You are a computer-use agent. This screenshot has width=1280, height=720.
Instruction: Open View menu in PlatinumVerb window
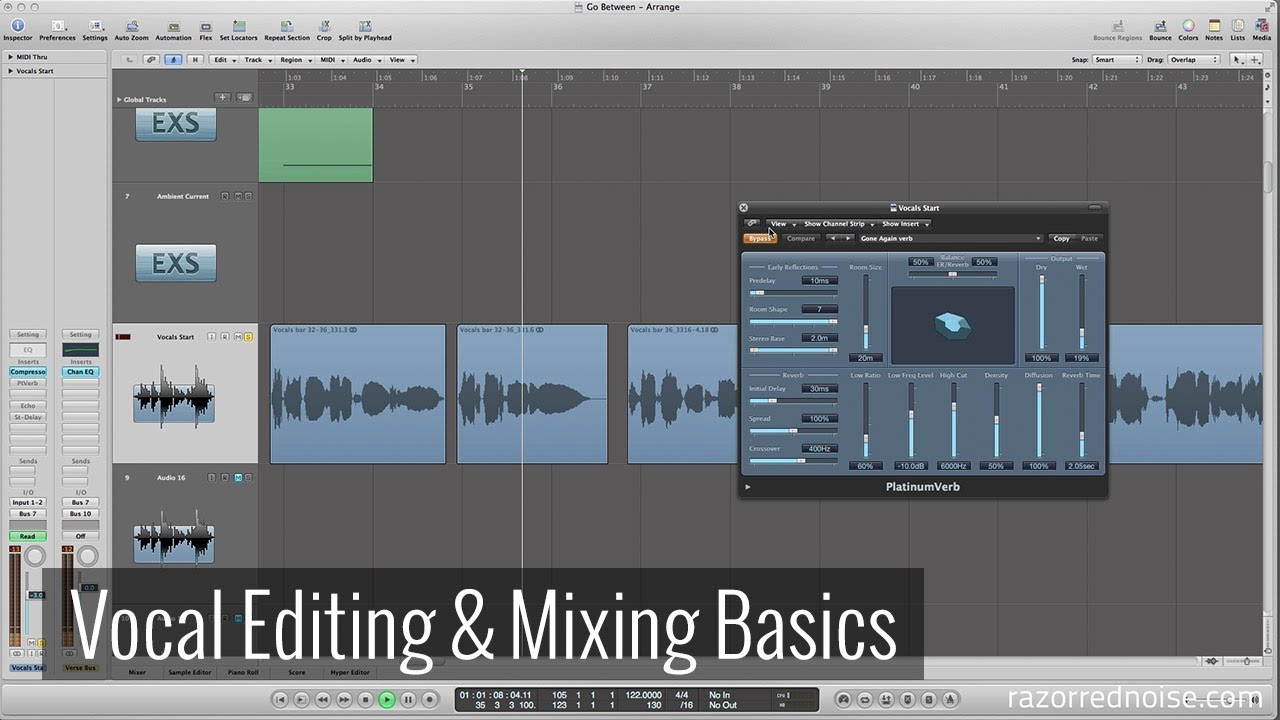pyautogui.click(x=781, y=224)
